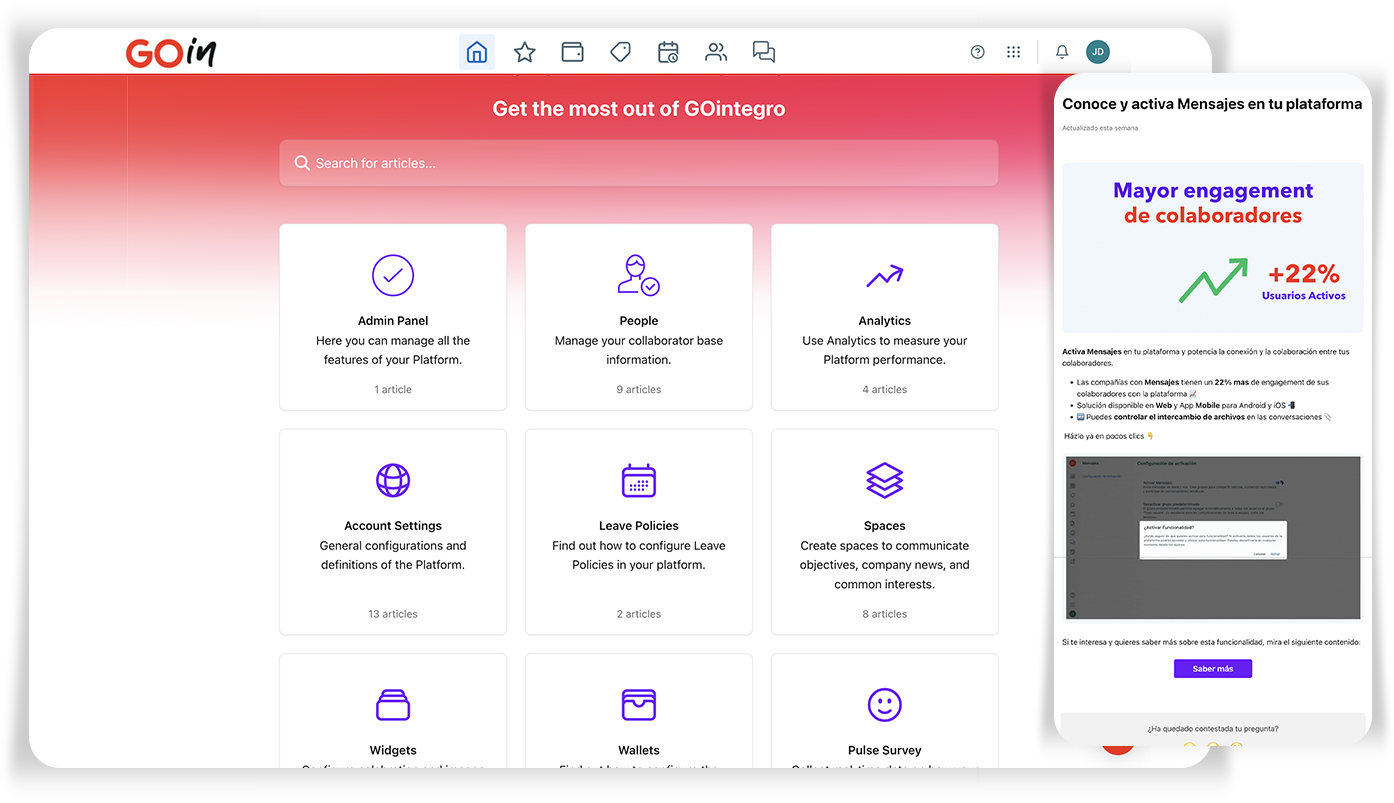
Task: Focus the Search for articles field
Action: [x=639, y=163]
